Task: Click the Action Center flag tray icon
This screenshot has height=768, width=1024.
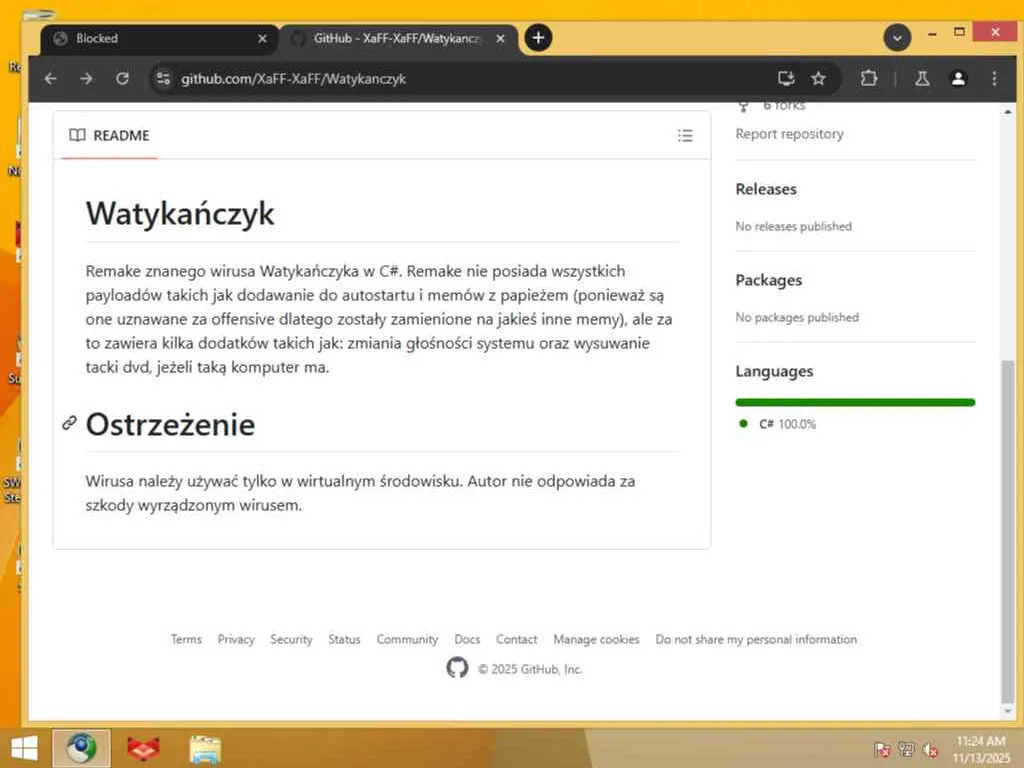Action: [882, 749]
